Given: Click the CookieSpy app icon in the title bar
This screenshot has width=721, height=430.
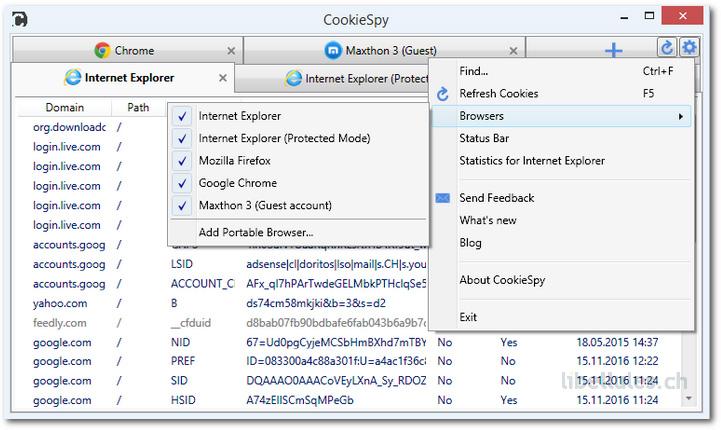Looking at the screenshot, I should tap(21, 19).
